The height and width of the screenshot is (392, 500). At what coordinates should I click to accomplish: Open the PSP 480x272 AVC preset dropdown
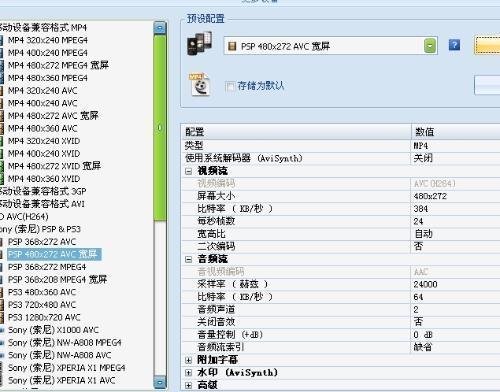click(430, 46)
